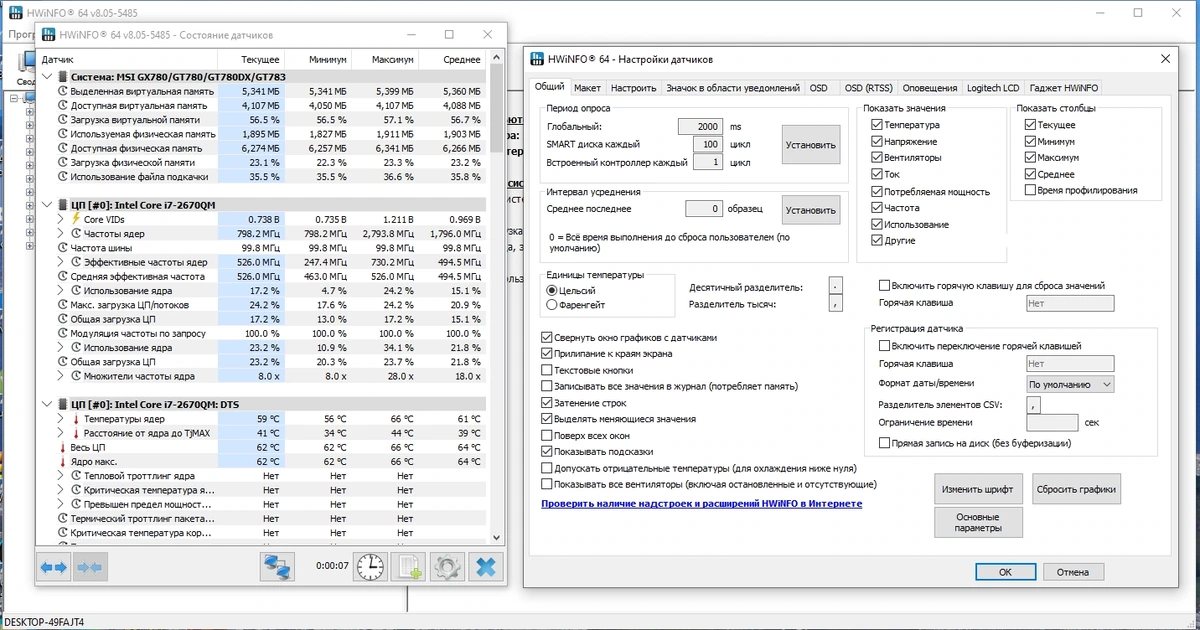The height and width of the screenshot is (630, 1200).
Task: Click clock icon beside Доступная виртуальная память
Action: [63, 105]
